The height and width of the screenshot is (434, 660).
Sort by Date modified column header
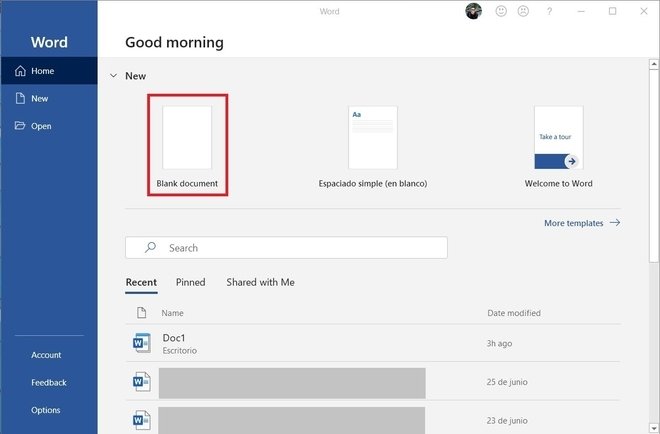coord(514,313)
